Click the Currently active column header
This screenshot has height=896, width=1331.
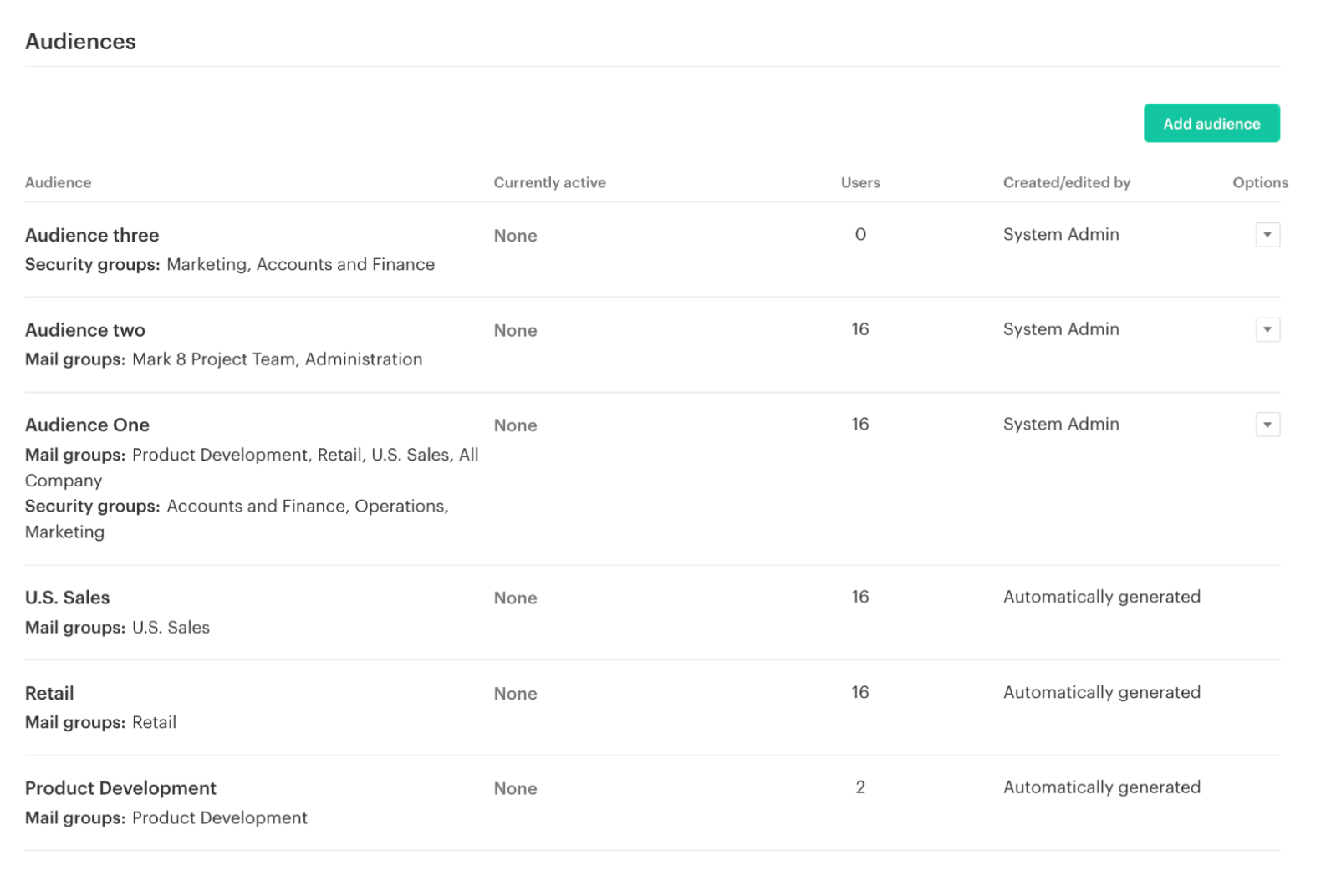549,182
